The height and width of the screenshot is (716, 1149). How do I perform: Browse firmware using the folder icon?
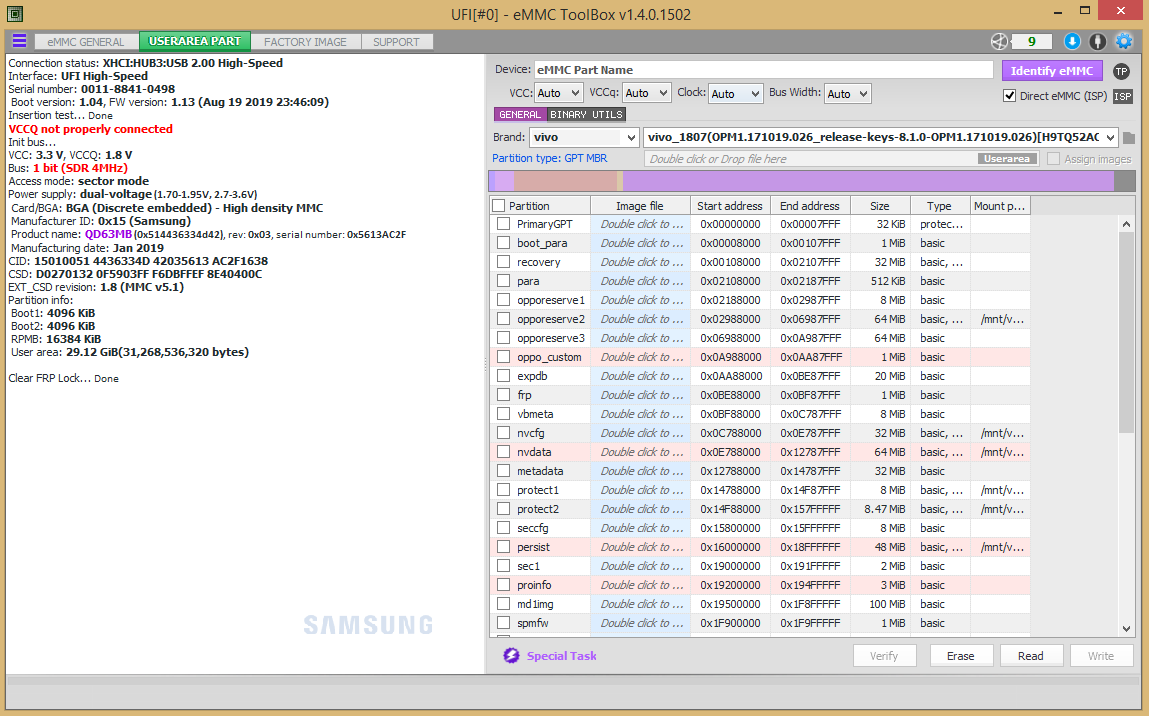coord(1129,138)
